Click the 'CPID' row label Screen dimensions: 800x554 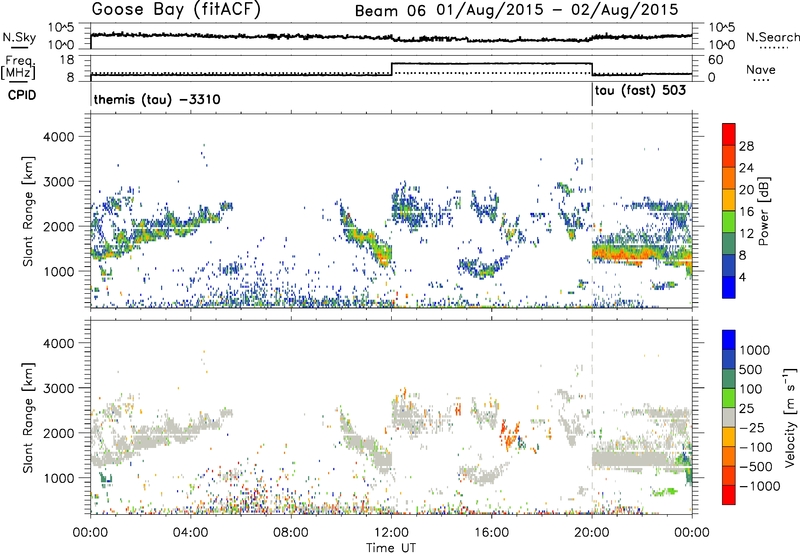(22, 95)
